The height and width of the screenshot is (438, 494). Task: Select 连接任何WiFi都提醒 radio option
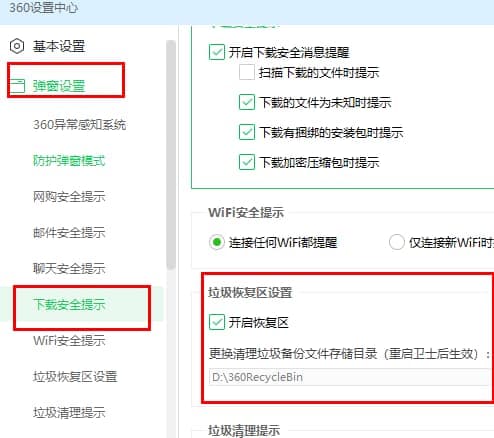click(217, 242)
